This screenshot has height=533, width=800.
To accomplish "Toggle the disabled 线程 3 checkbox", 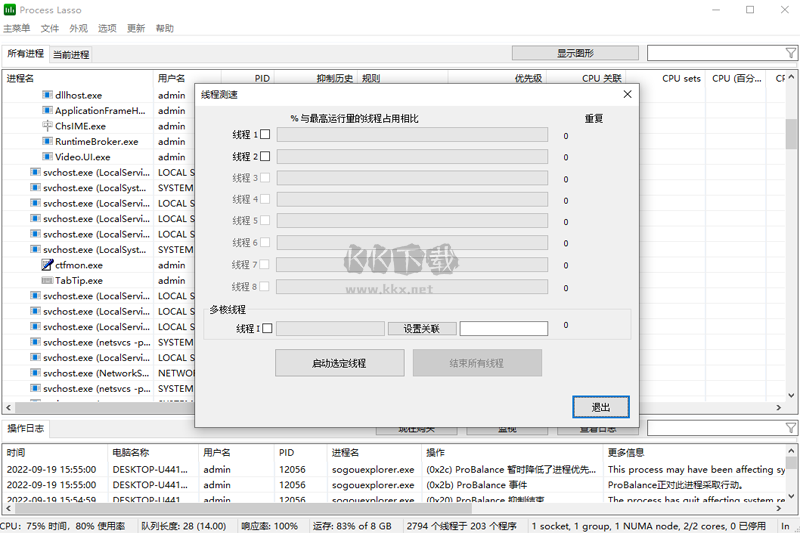I will (x=265, y=177).
